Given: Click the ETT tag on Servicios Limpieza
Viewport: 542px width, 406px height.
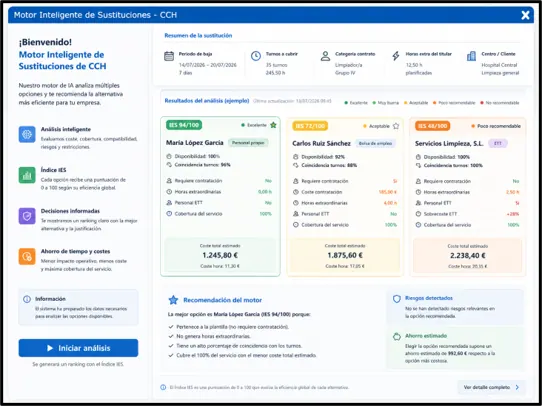Looking at the screenshot, I should pos(498,143).
